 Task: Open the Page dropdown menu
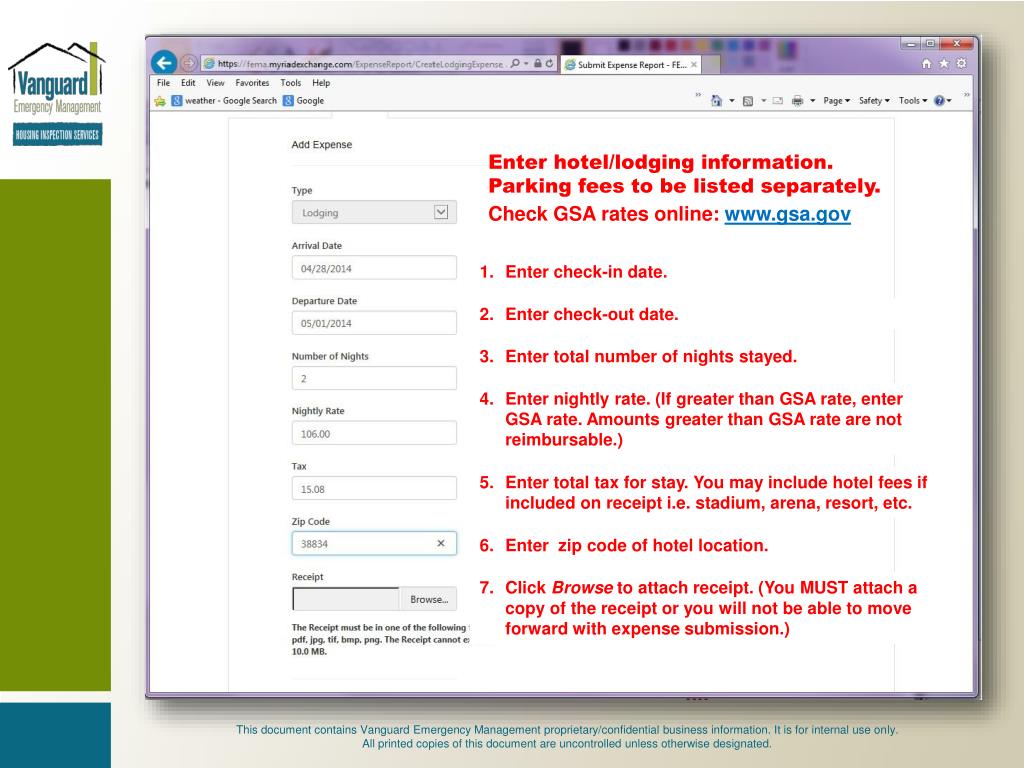coord(837,101)
